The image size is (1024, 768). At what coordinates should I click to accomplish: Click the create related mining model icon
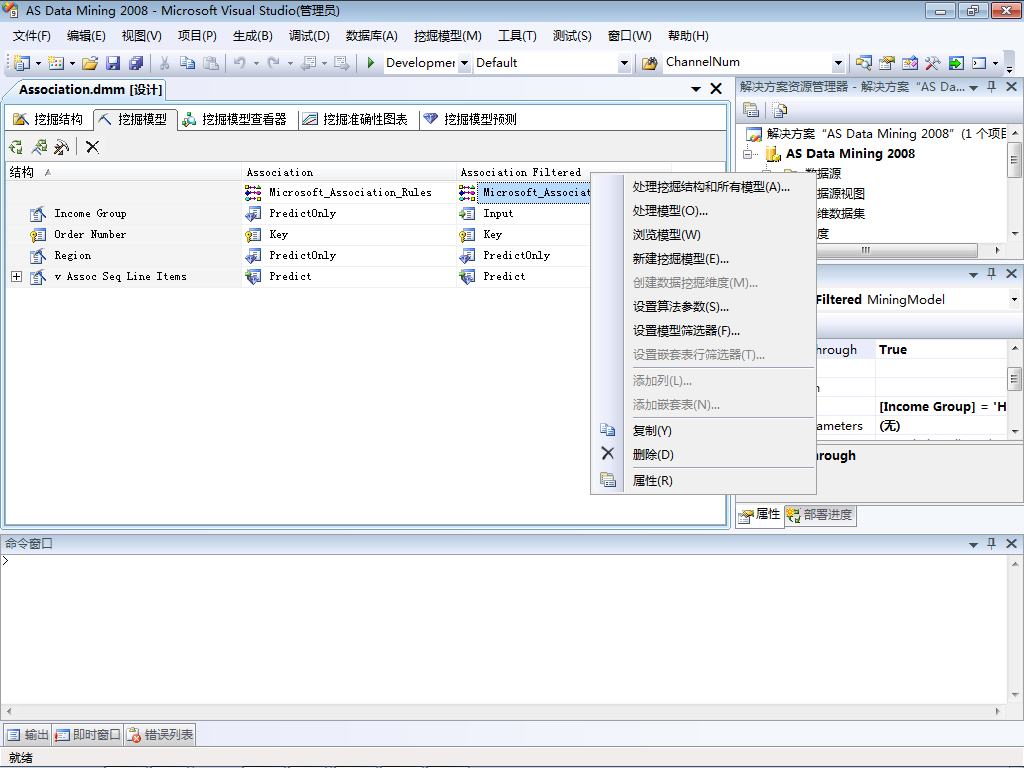click(x=39, y=147)
